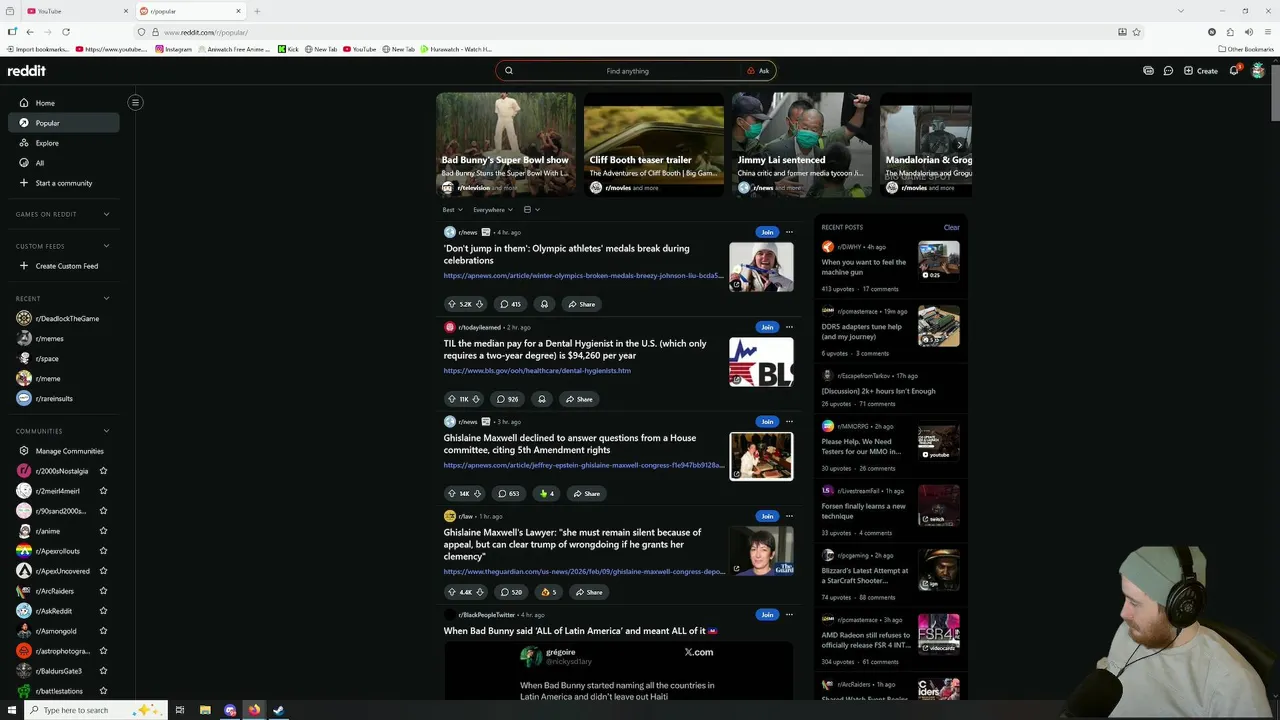Open the chat icon in header
The image size is (1280, 720).
(x=1168, y=71)
